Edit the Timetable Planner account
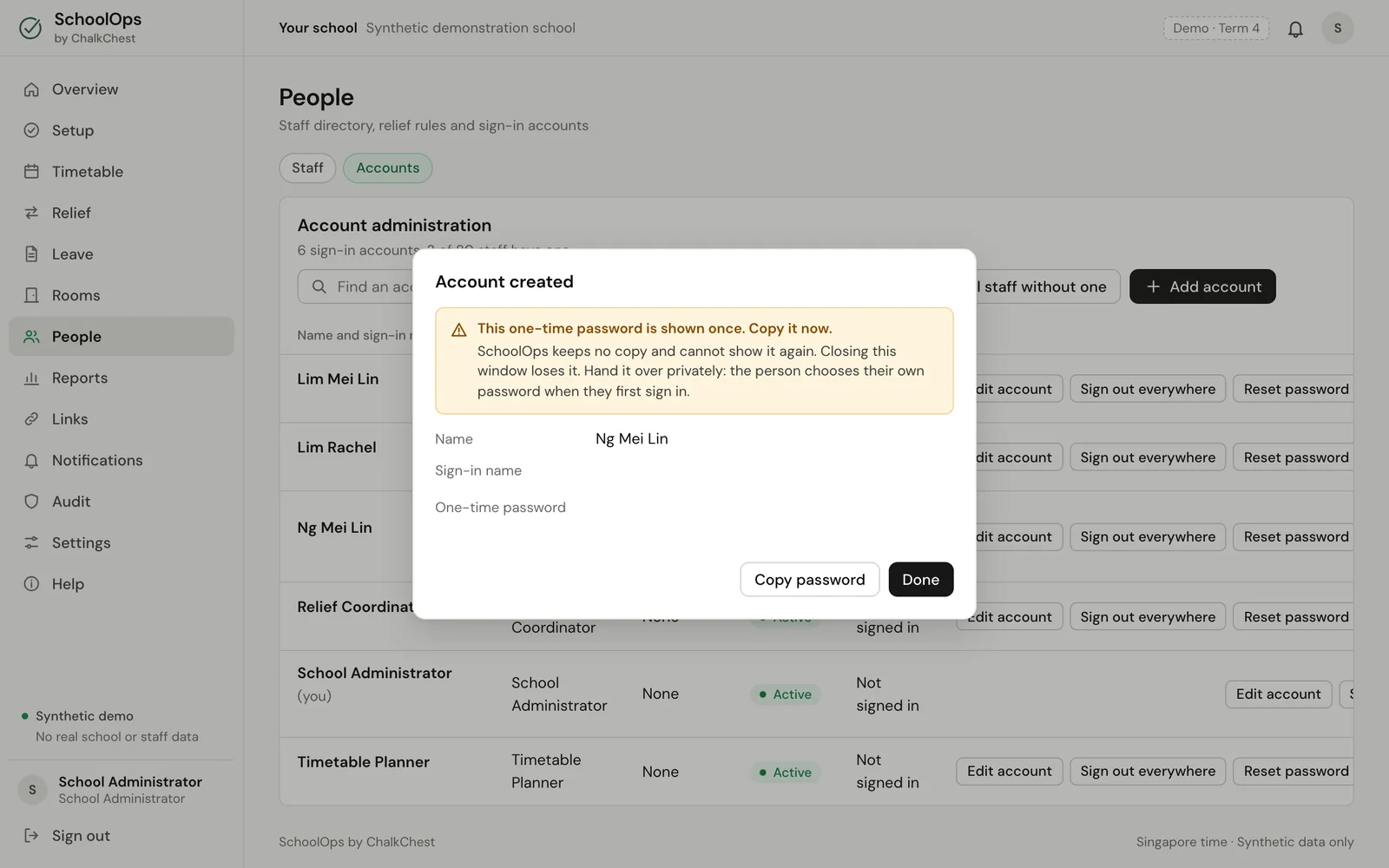 (x=1010, y=772)
